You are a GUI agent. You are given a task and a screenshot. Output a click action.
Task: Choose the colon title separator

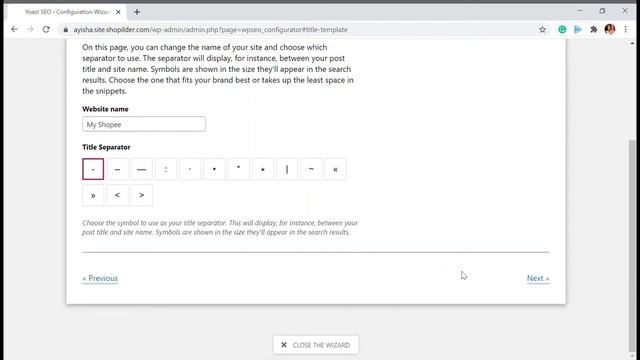pyautogui.click(x=166, y=169)
